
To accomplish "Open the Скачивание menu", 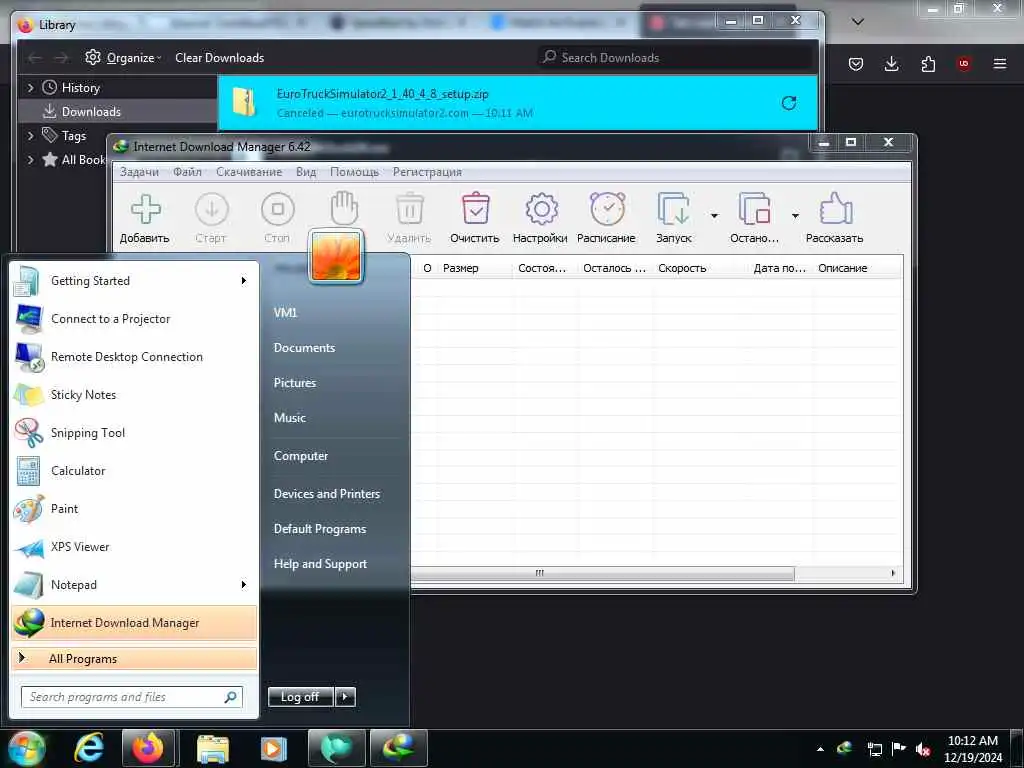I will coord(249,172).
